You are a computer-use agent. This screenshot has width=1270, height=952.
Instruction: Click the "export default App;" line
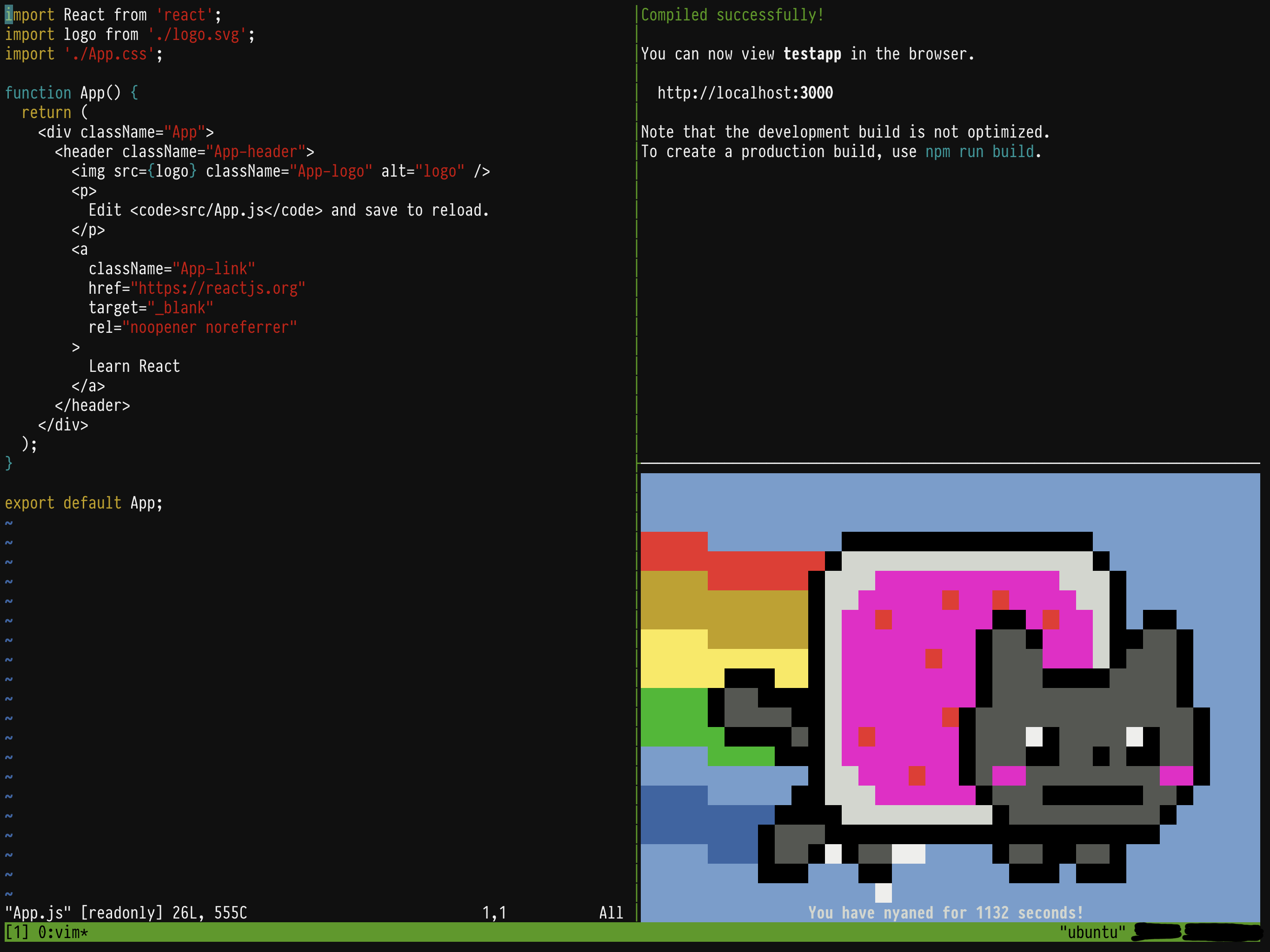[84, 502]
